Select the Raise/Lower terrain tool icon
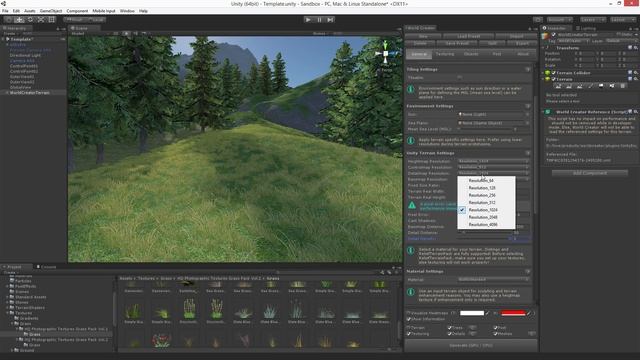Screen dimensions: 640x360 click(558, 86)
